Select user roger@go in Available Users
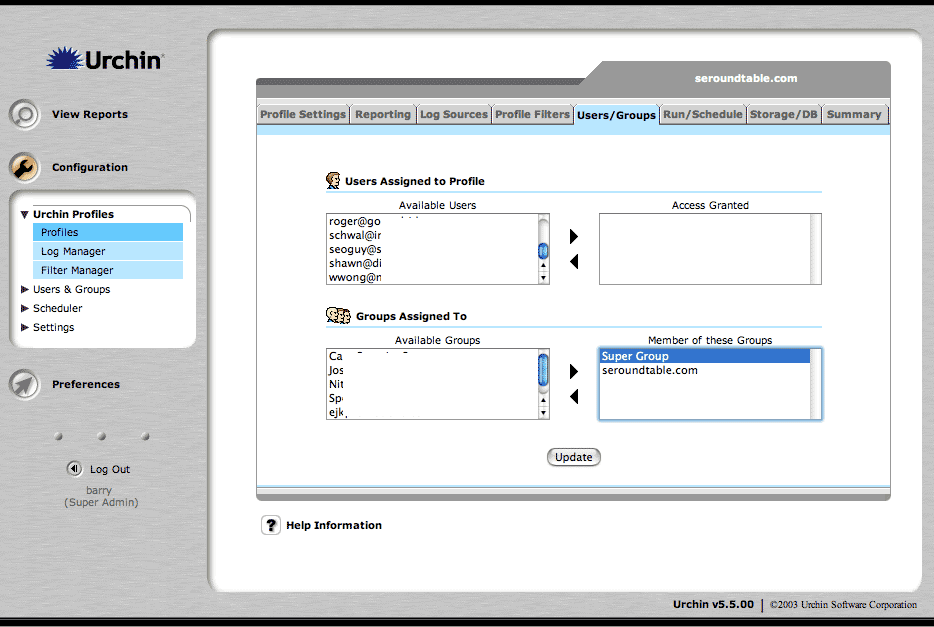The image size is (934, 627). click(432, 221)
